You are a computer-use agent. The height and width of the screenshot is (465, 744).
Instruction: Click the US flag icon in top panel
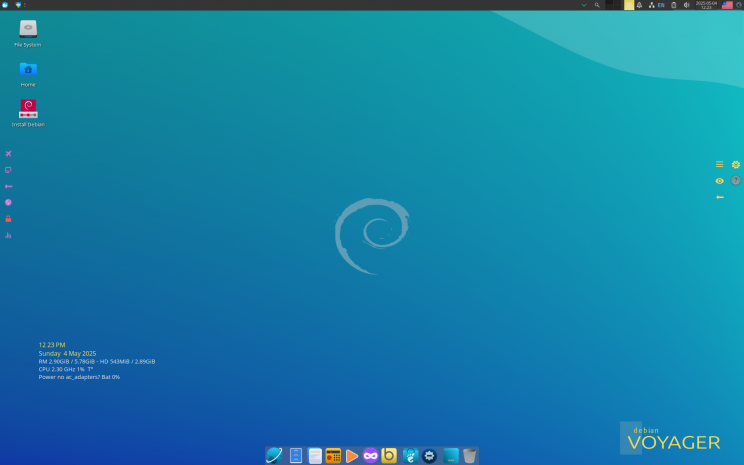[x=727, y=5]
